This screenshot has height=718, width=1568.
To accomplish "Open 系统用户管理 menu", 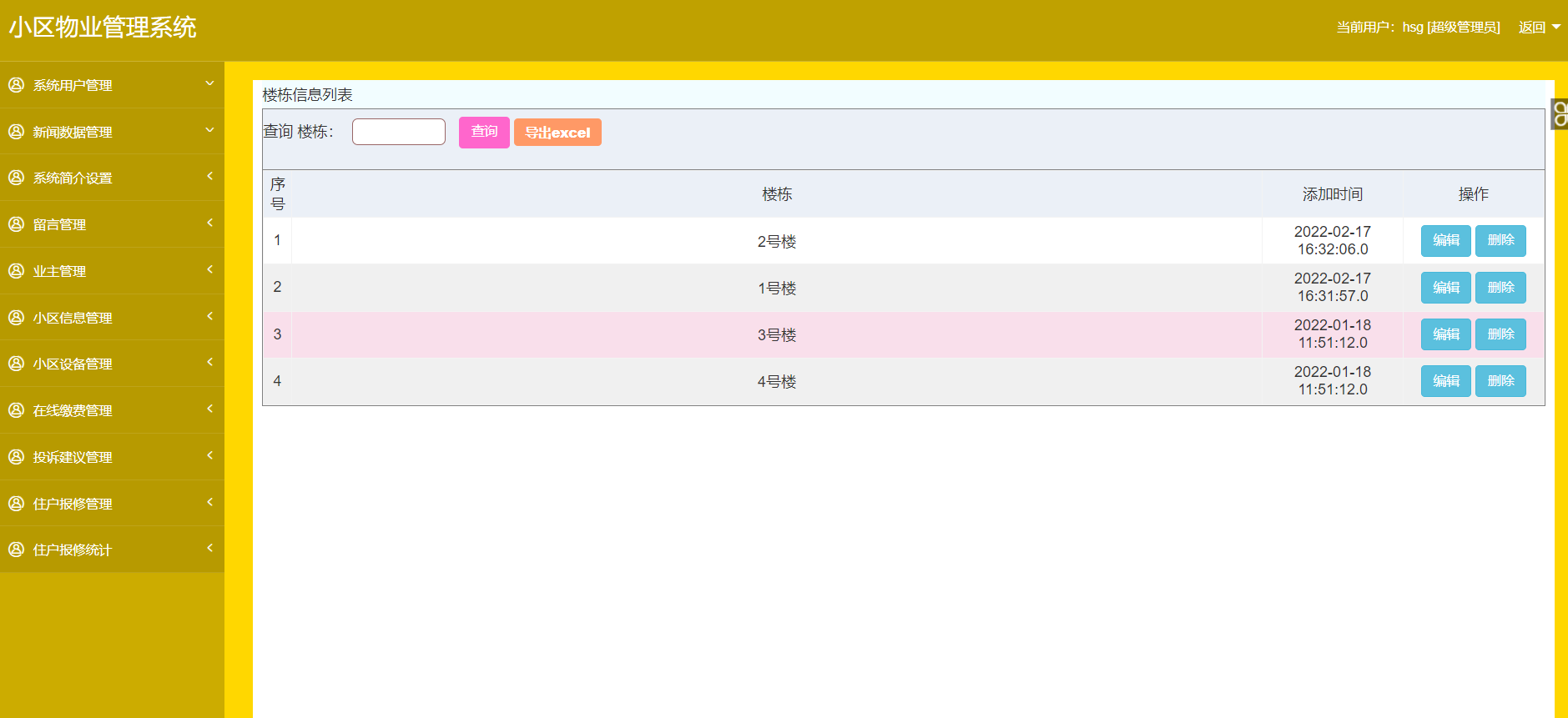I will (112, 85).
